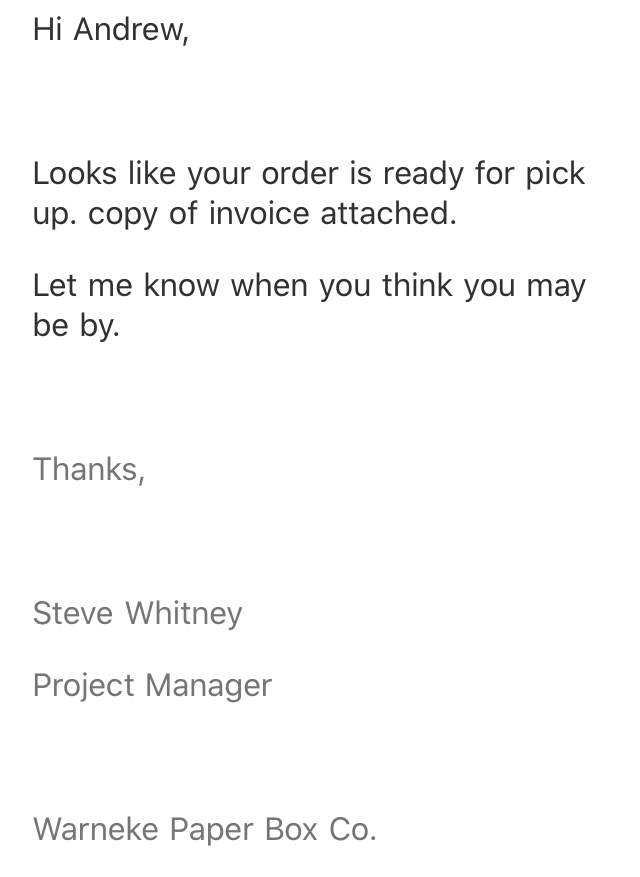Click the word "think" in the second paragraph
The image size is (640, 877).
point(417,285)
